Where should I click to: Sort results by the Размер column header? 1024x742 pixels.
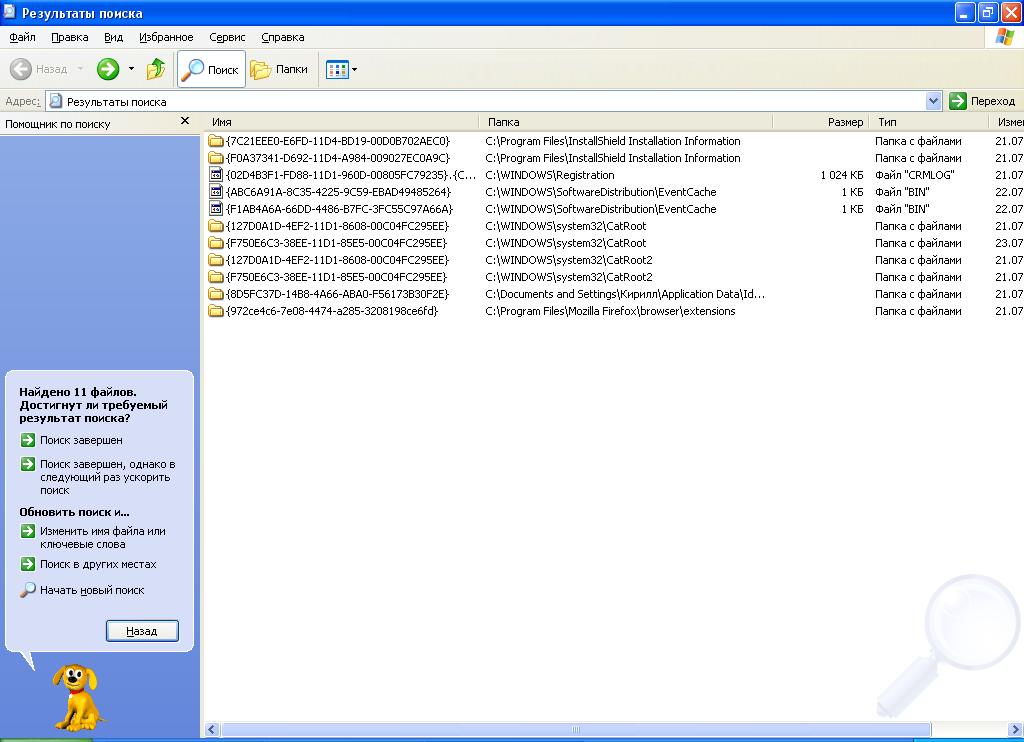tap(820, 122)
